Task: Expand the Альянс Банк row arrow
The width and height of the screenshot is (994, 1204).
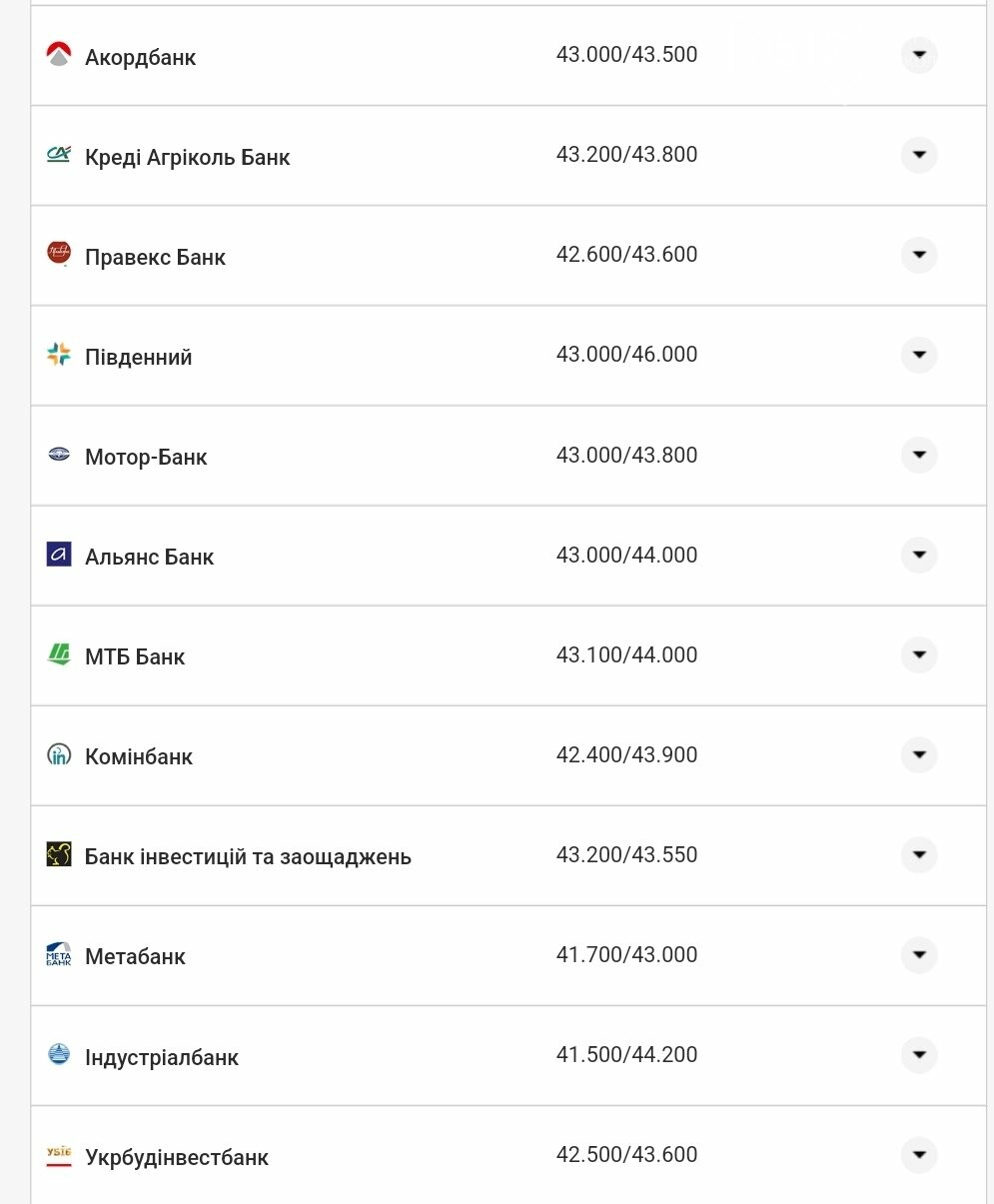Action: click(919, 555)
